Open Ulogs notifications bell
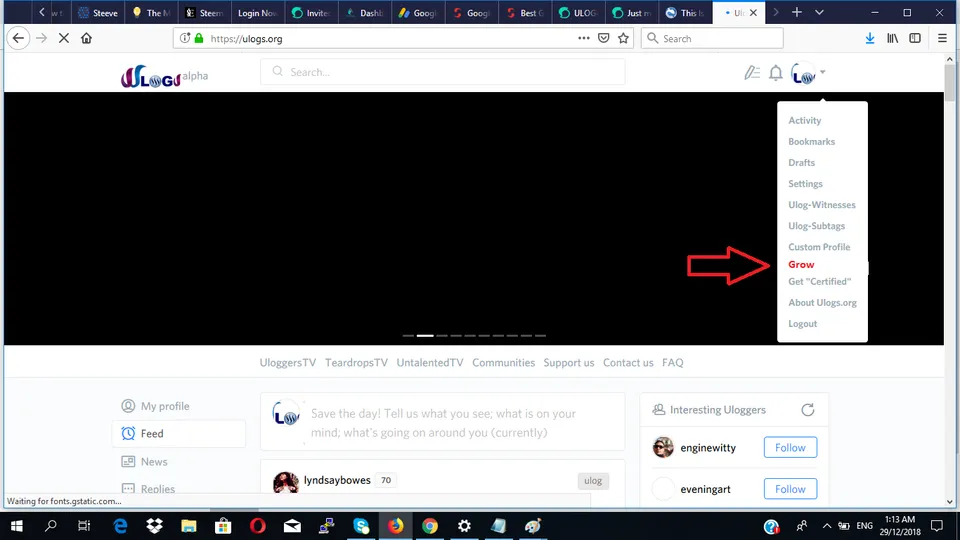The image size is (960, 540). (776, 73)
